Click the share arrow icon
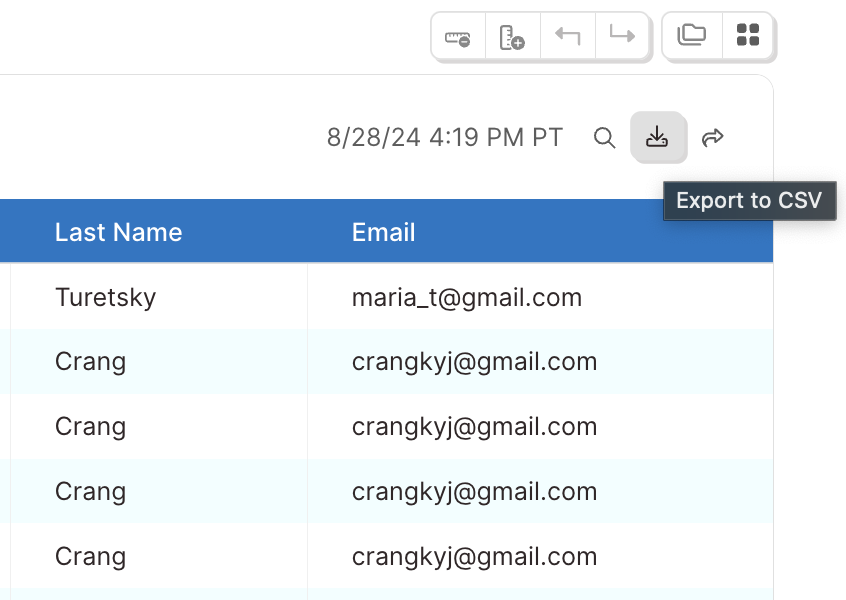 (712, 138)
